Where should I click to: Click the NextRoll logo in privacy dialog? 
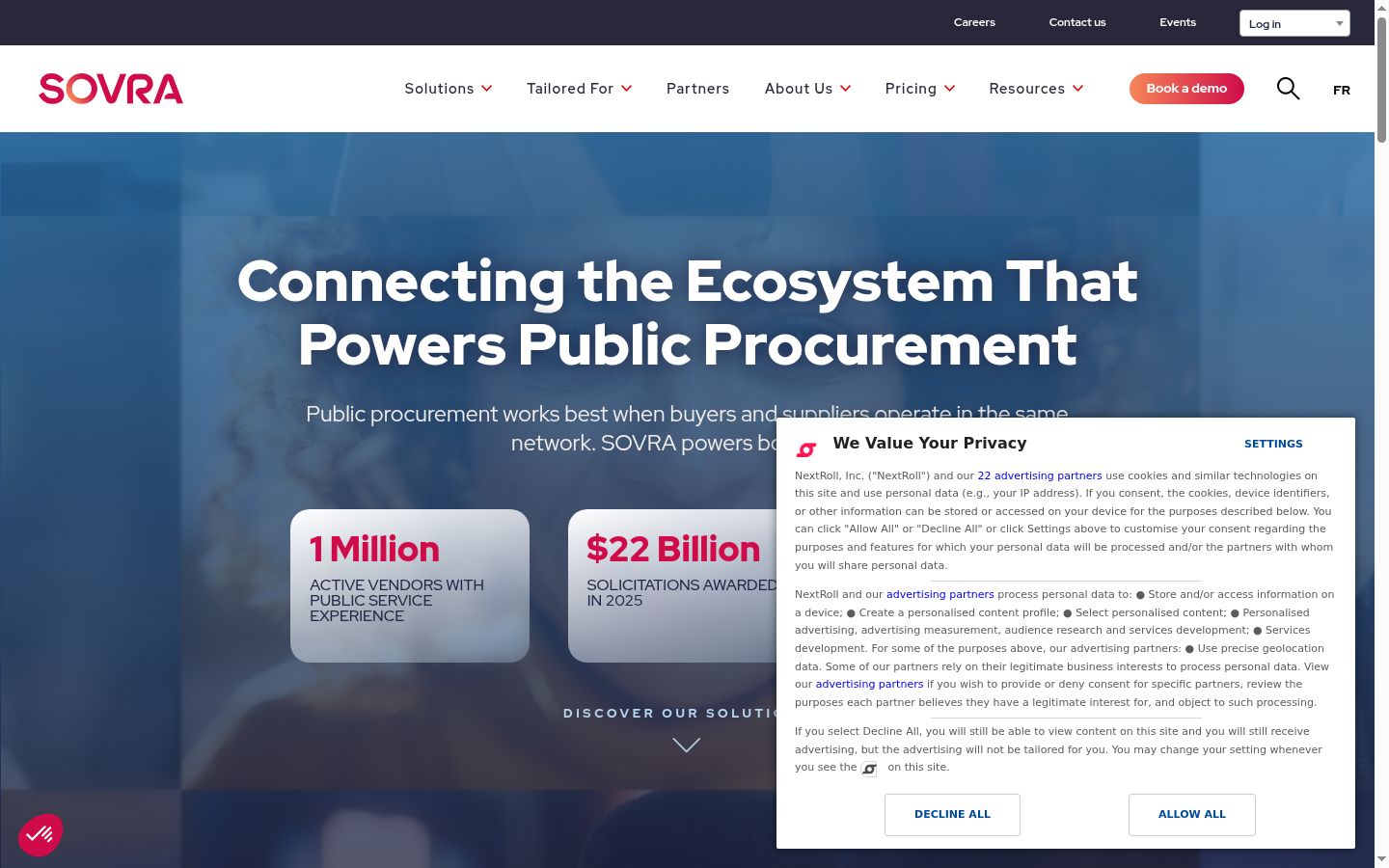(806, 449)
